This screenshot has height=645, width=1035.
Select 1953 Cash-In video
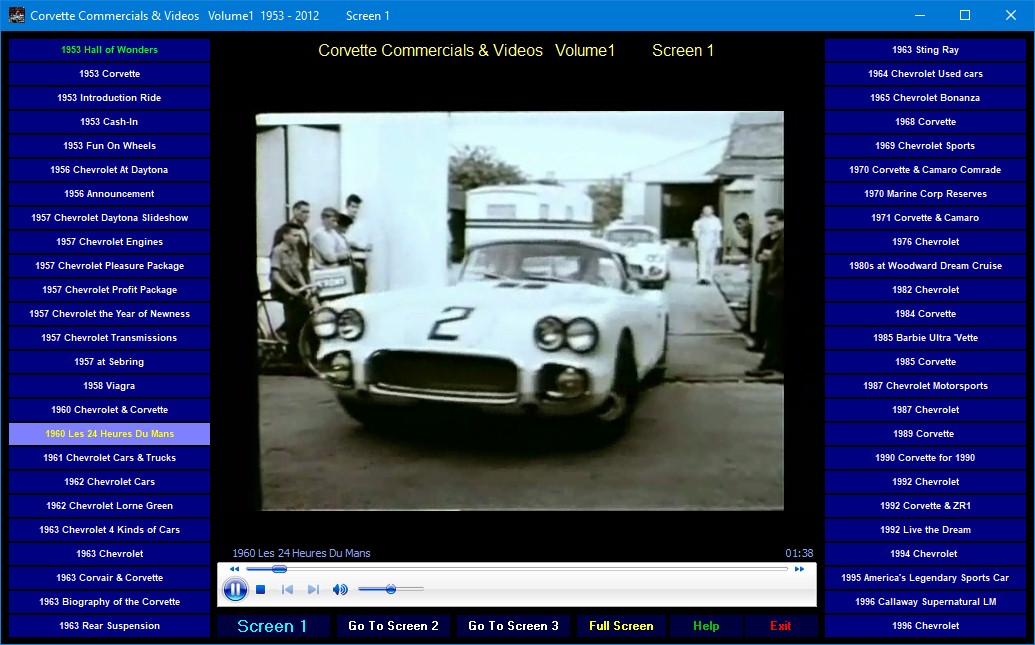110,121
